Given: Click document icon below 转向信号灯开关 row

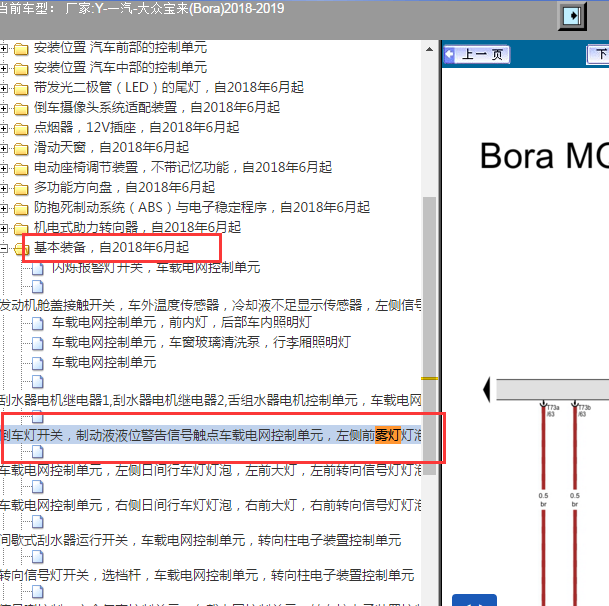Looking at the screenshot, I should pyautogui.click(x=38, y=592).
